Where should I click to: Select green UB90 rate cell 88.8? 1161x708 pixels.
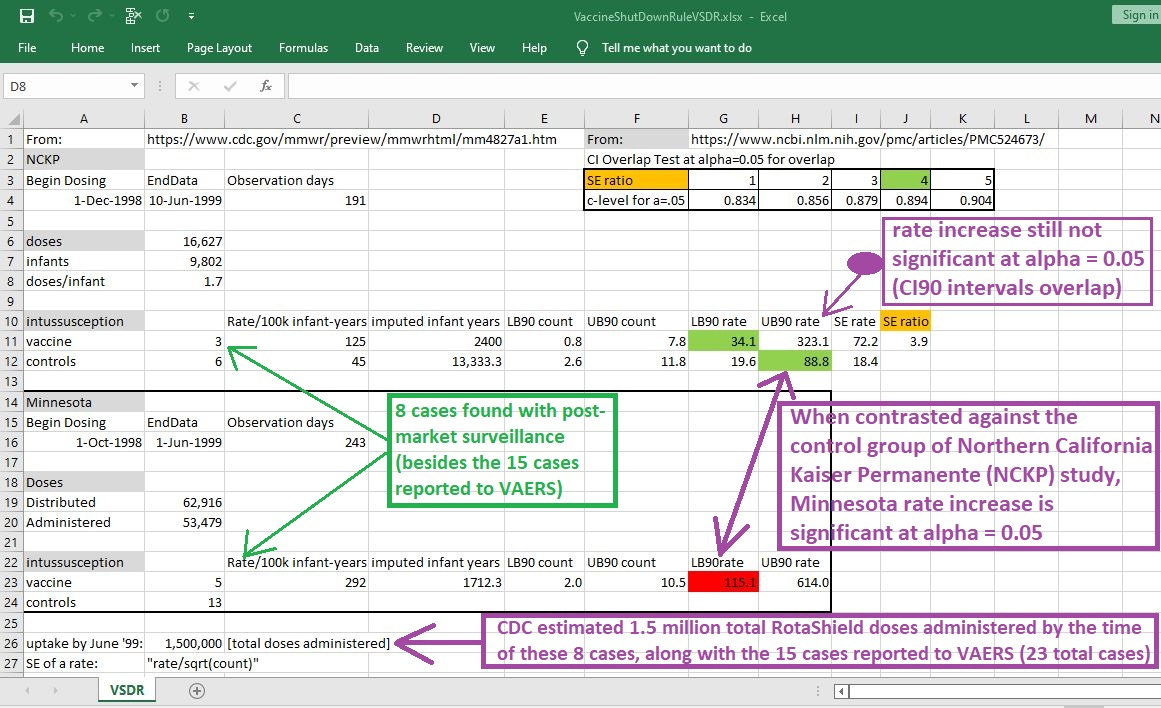794,361
